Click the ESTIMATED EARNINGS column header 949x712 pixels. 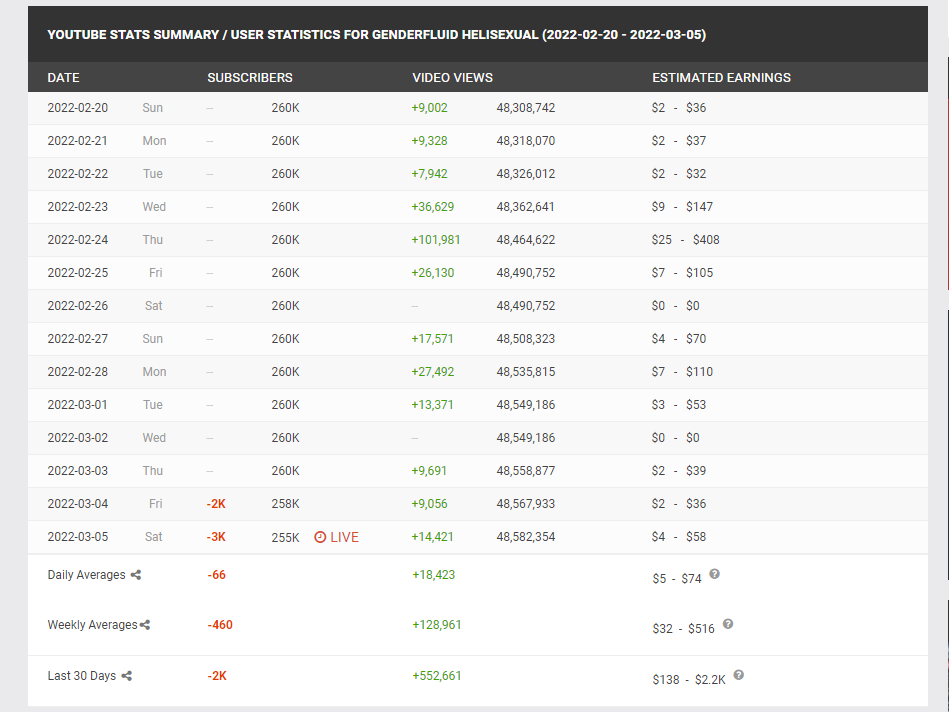coord(721,77)
